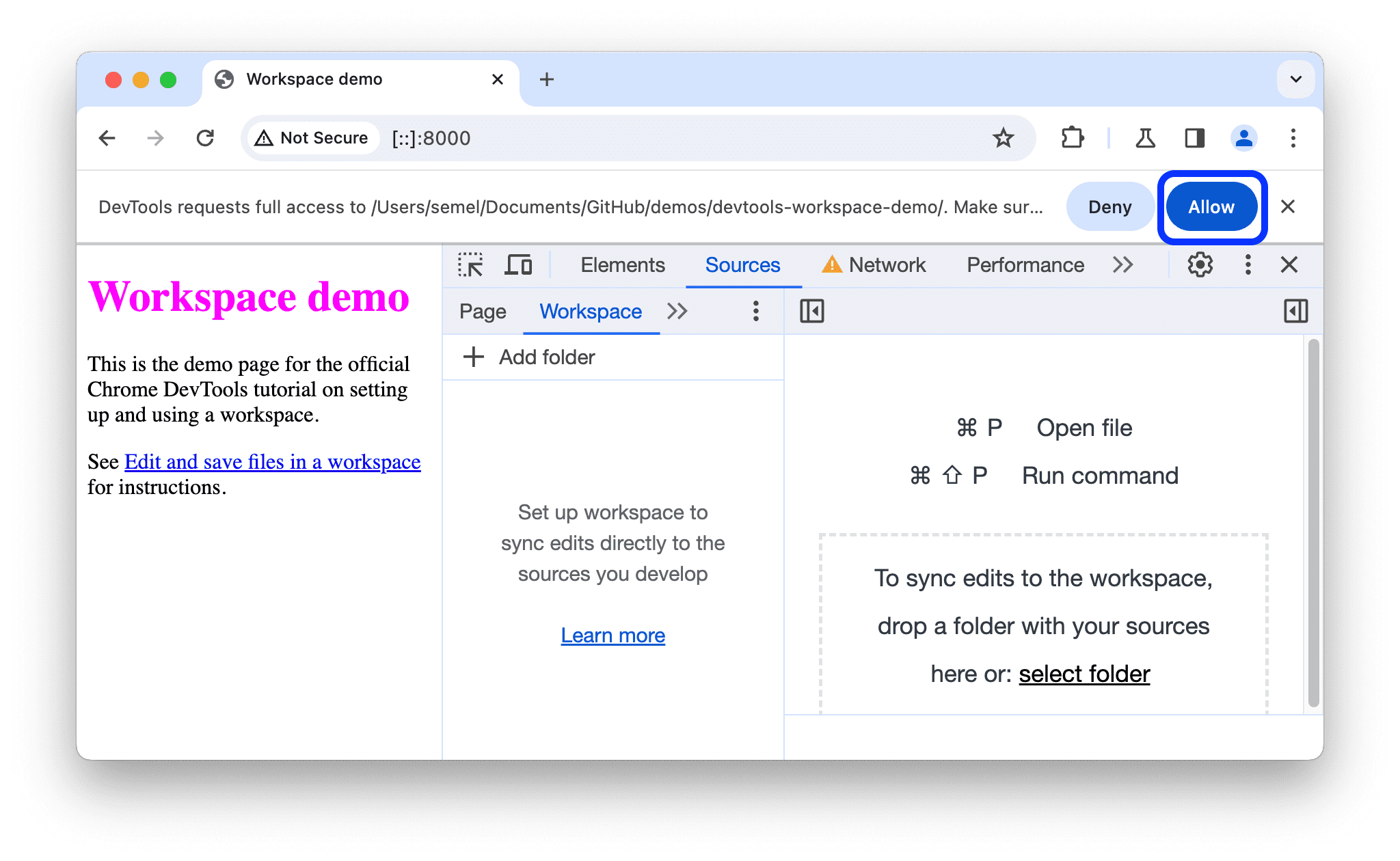The height and width of the screenshot is (861, 1400).
Task: Expand the more DevTools panels chevron
Action: point(1126,265)
